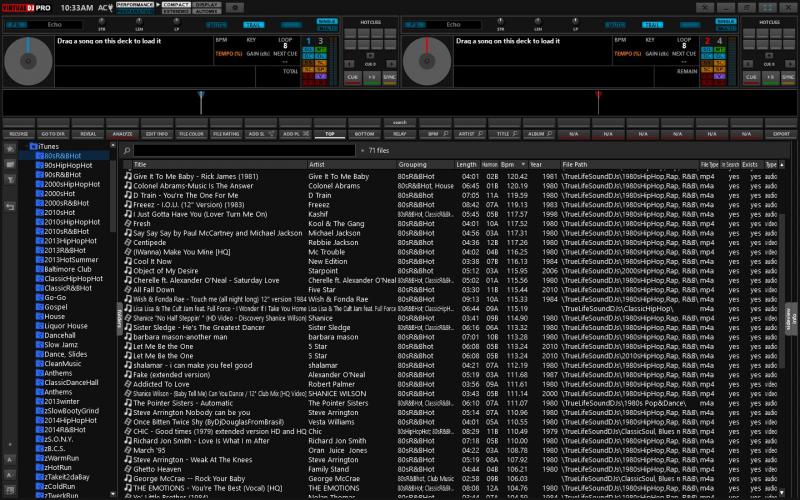The width and height of the screenshot is (800, 500).
Task: Click inside the browser search field
Action: coord(244,151)
